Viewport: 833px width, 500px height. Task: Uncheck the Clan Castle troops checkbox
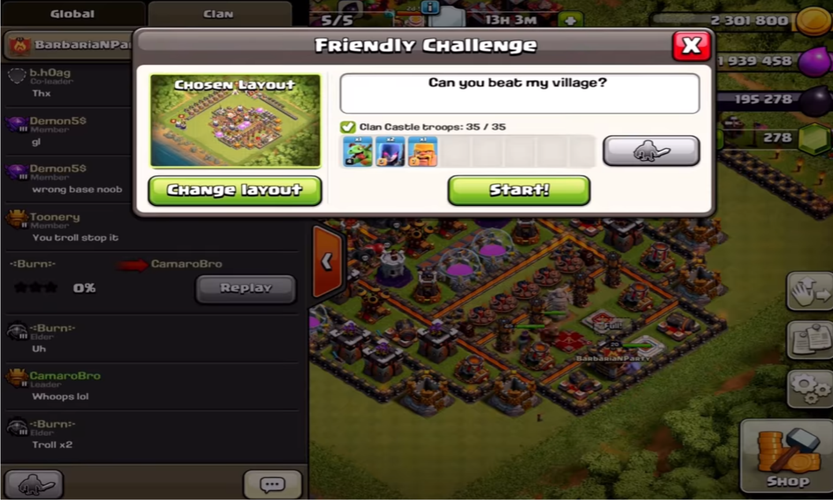[x=347, y=127]
